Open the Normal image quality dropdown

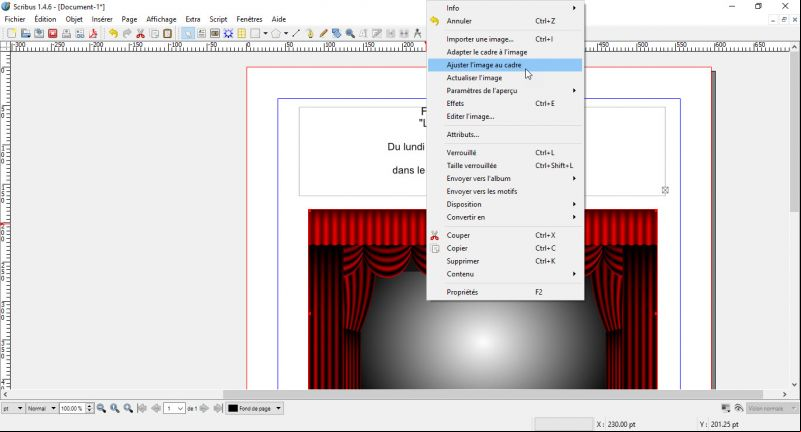pos(41,409)
